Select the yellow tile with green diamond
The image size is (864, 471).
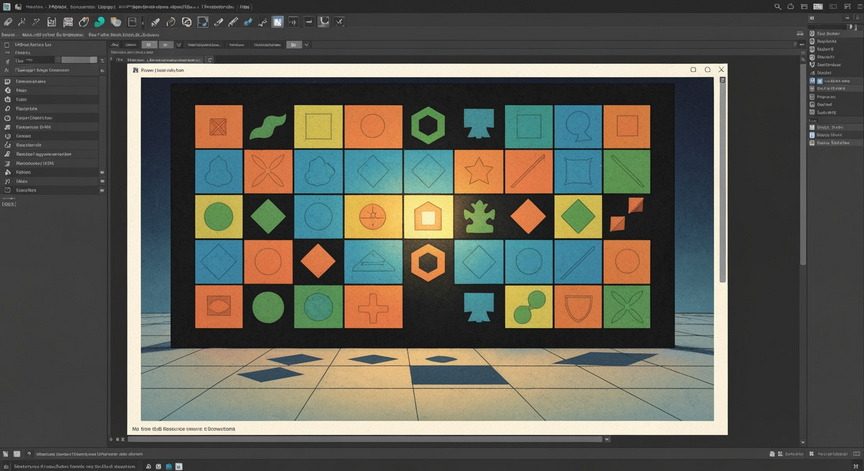point(577,216)
